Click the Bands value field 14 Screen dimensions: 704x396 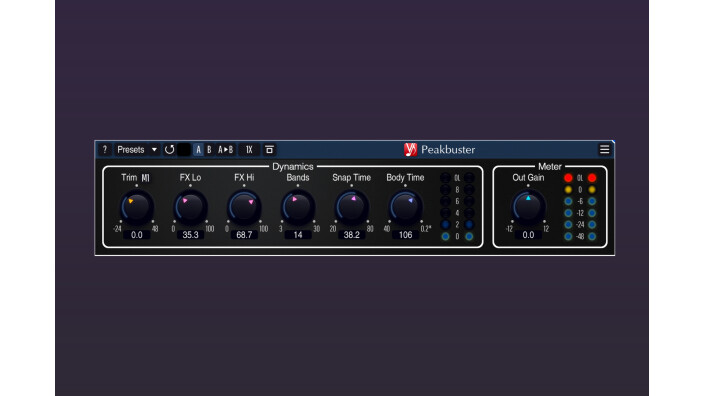pyautogui.click(x=298, y=235)
